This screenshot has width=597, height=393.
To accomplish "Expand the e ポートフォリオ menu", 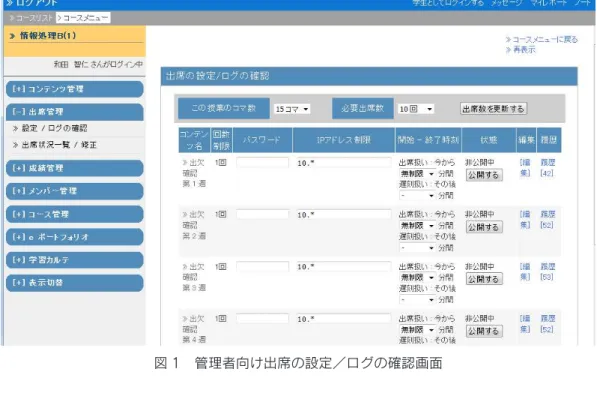I will pos(75,237).
